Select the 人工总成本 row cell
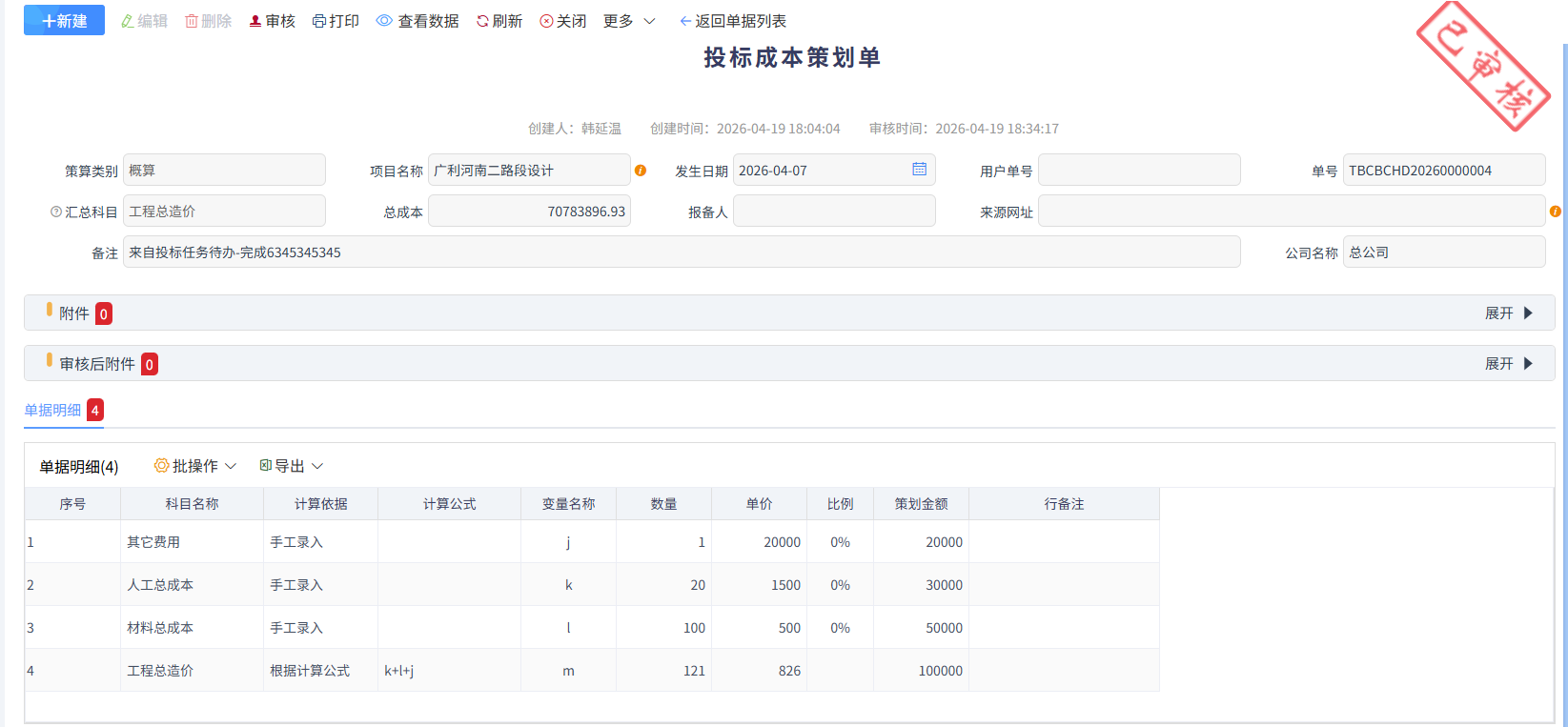The image size is (1568, 727). point(193,585)
